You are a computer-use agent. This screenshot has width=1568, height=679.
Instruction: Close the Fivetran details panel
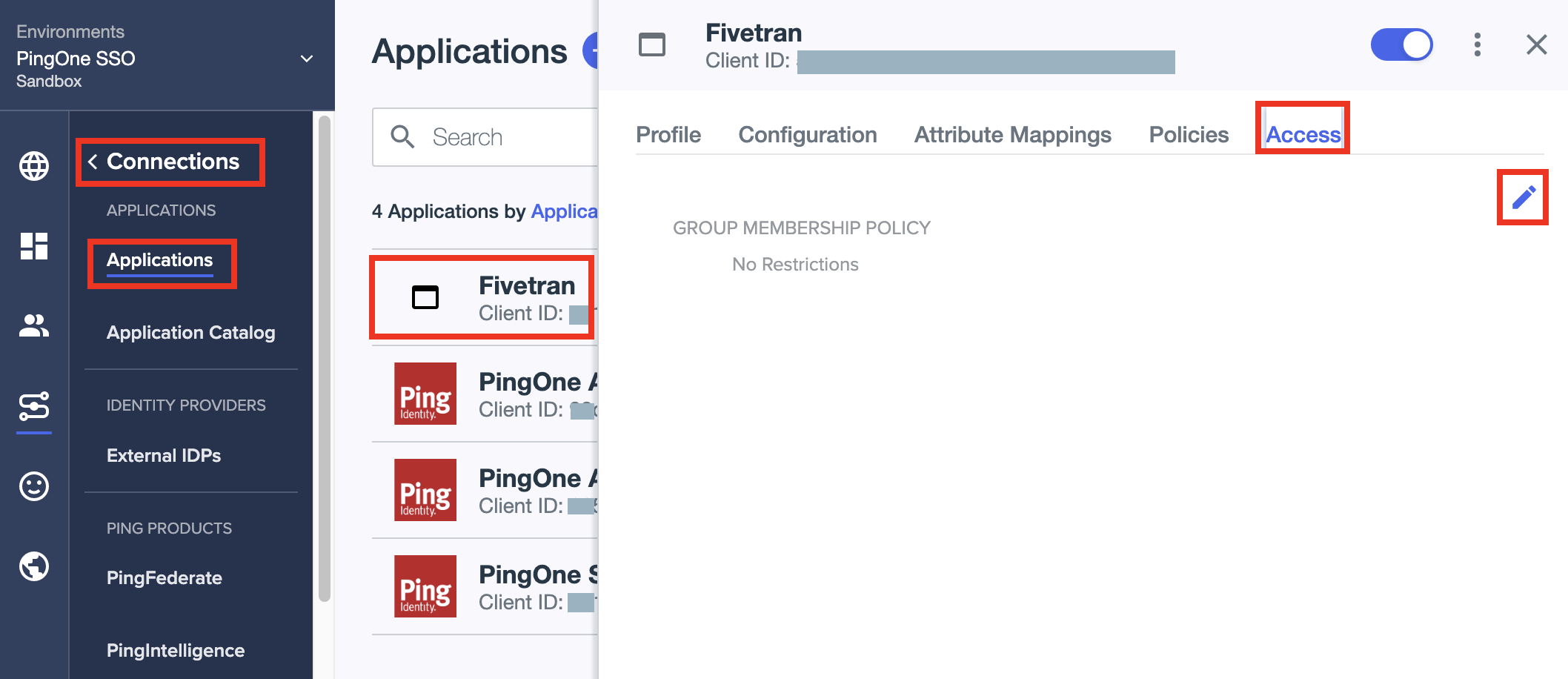click(x=1537, y=44)
